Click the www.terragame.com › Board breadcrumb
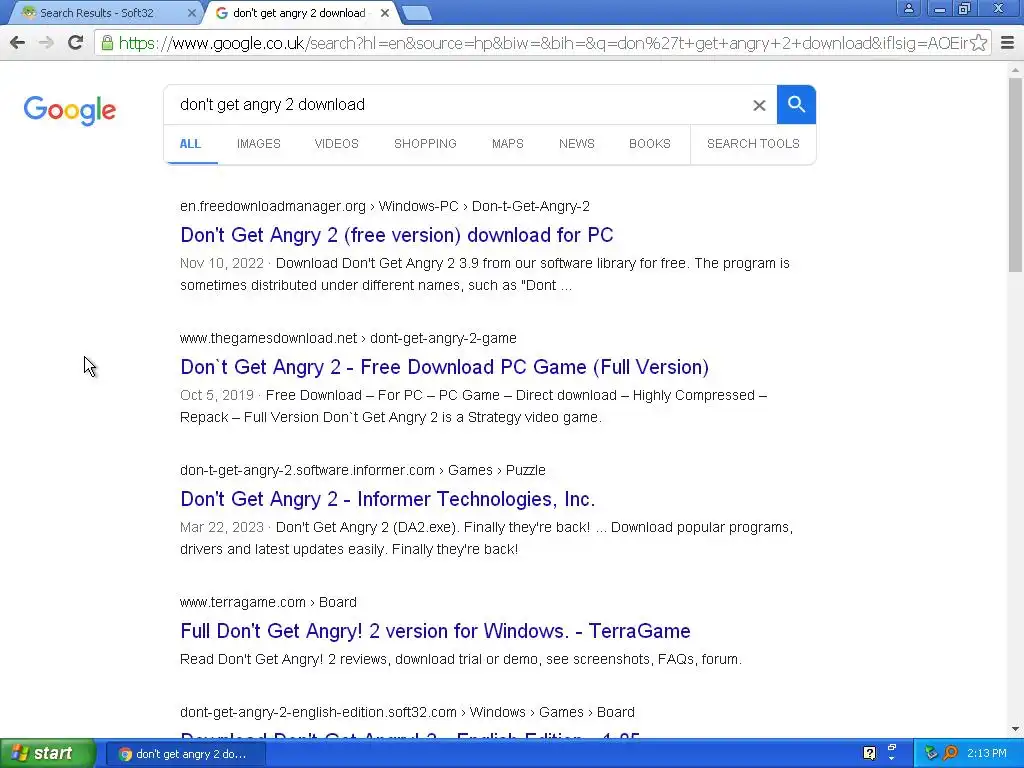 tap(268, 602)
